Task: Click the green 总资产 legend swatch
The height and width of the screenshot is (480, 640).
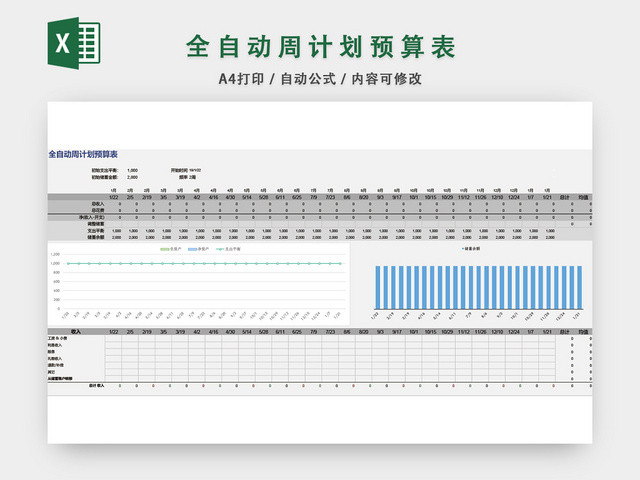Action: pyautogui.click(x=164, y=249)
